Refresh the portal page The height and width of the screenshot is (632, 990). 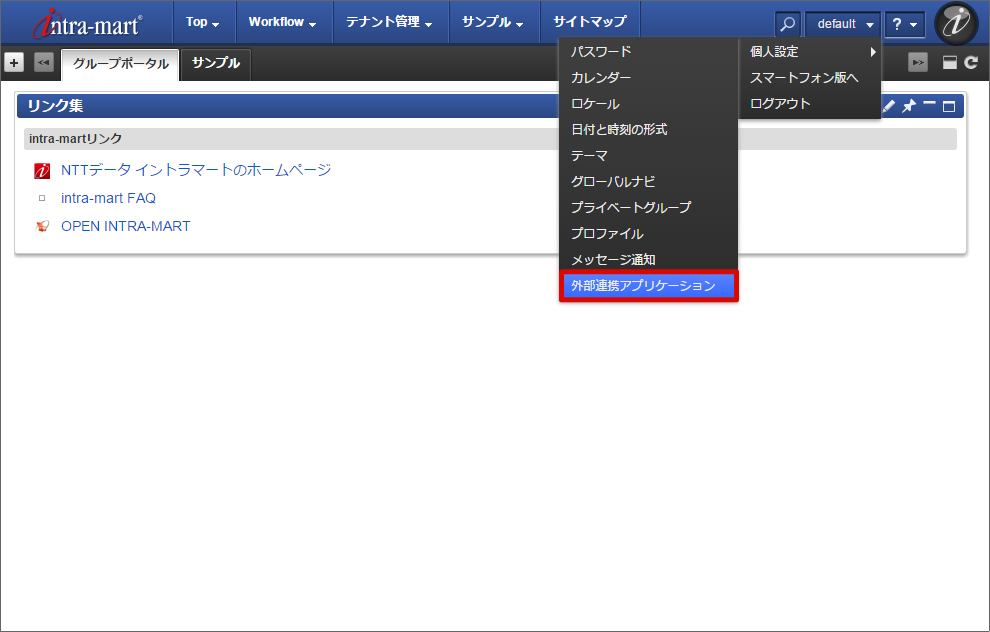[971, 63]
